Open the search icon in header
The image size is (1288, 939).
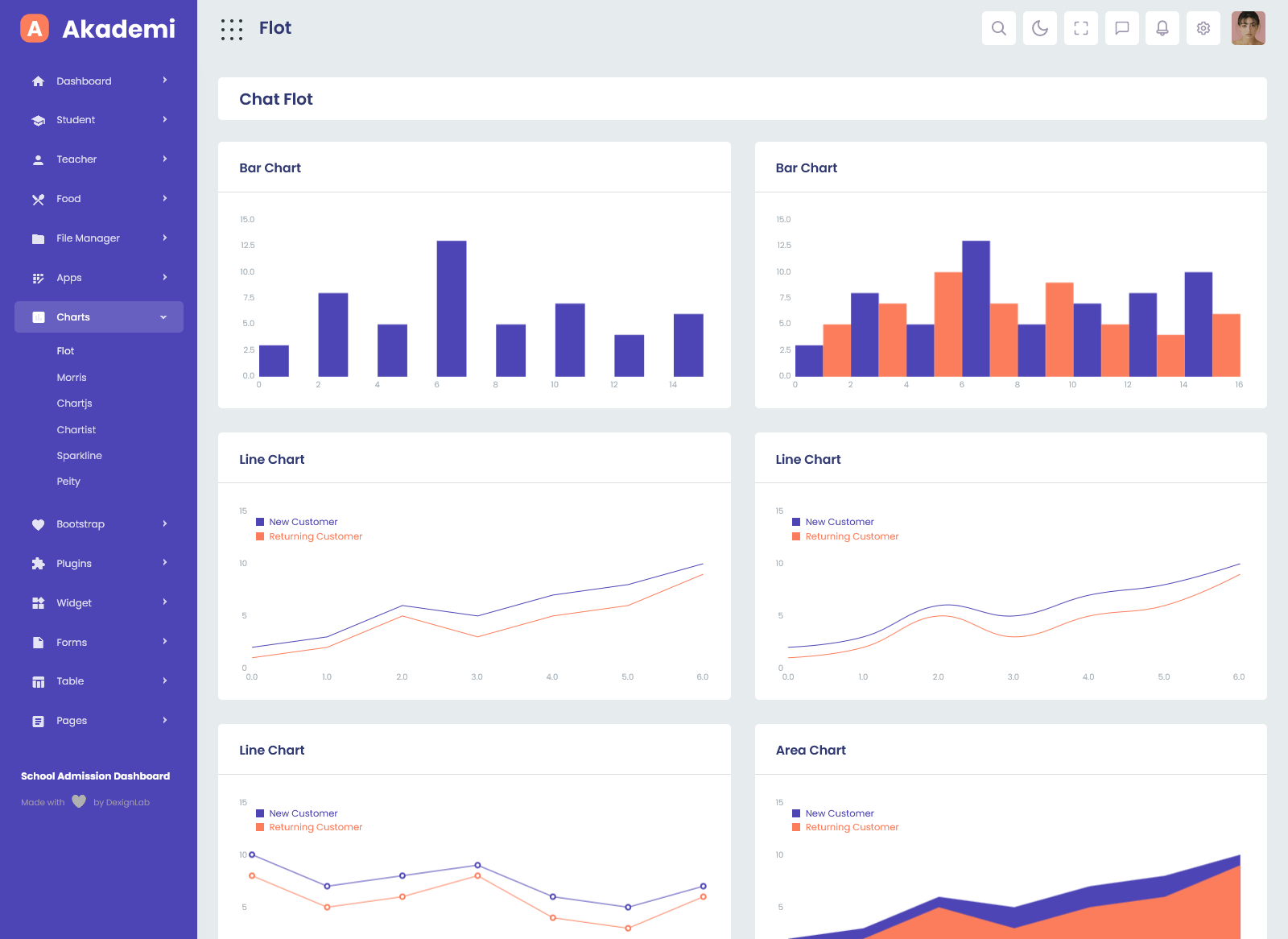coord(998,28)
